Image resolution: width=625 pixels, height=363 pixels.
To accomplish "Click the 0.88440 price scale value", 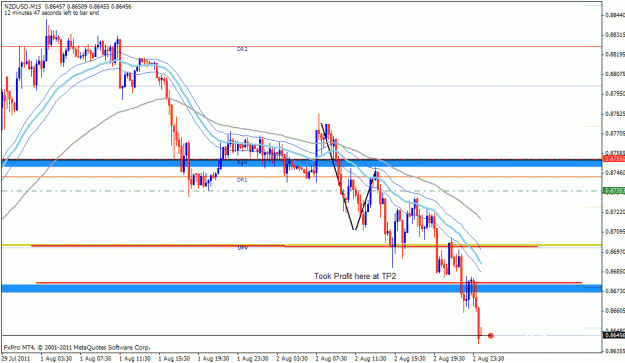I will (615, 15).
